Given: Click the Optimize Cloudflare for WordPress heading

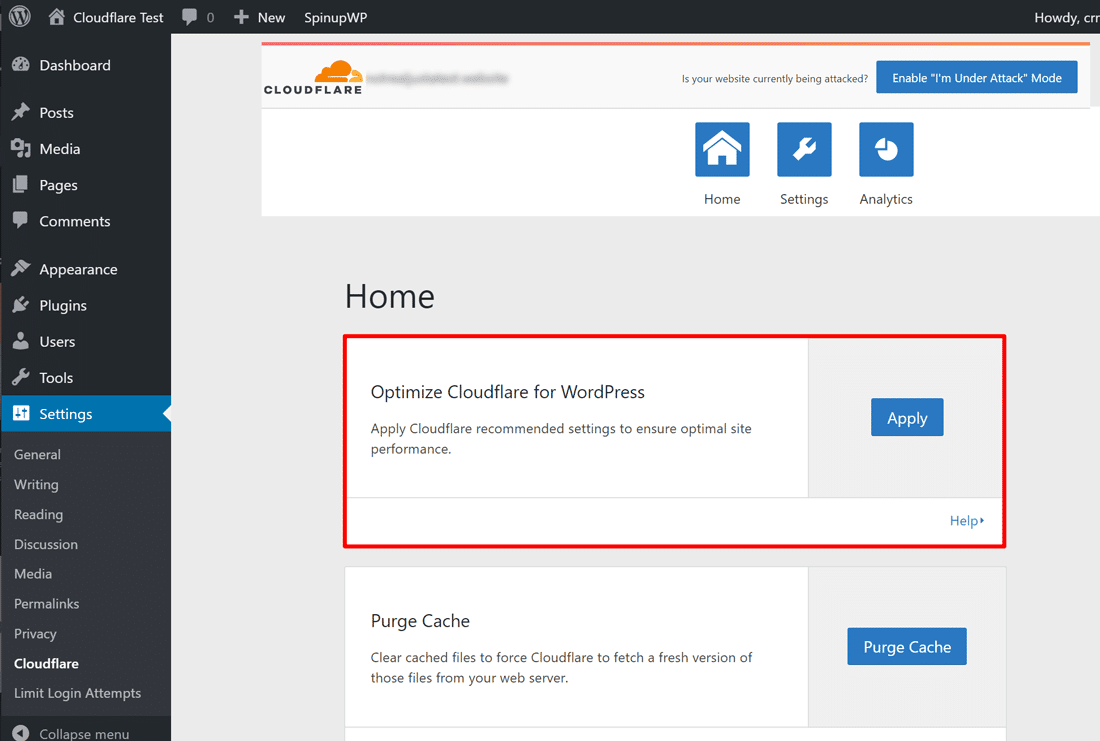Looking at the screenshot, I should coord(507,392).
